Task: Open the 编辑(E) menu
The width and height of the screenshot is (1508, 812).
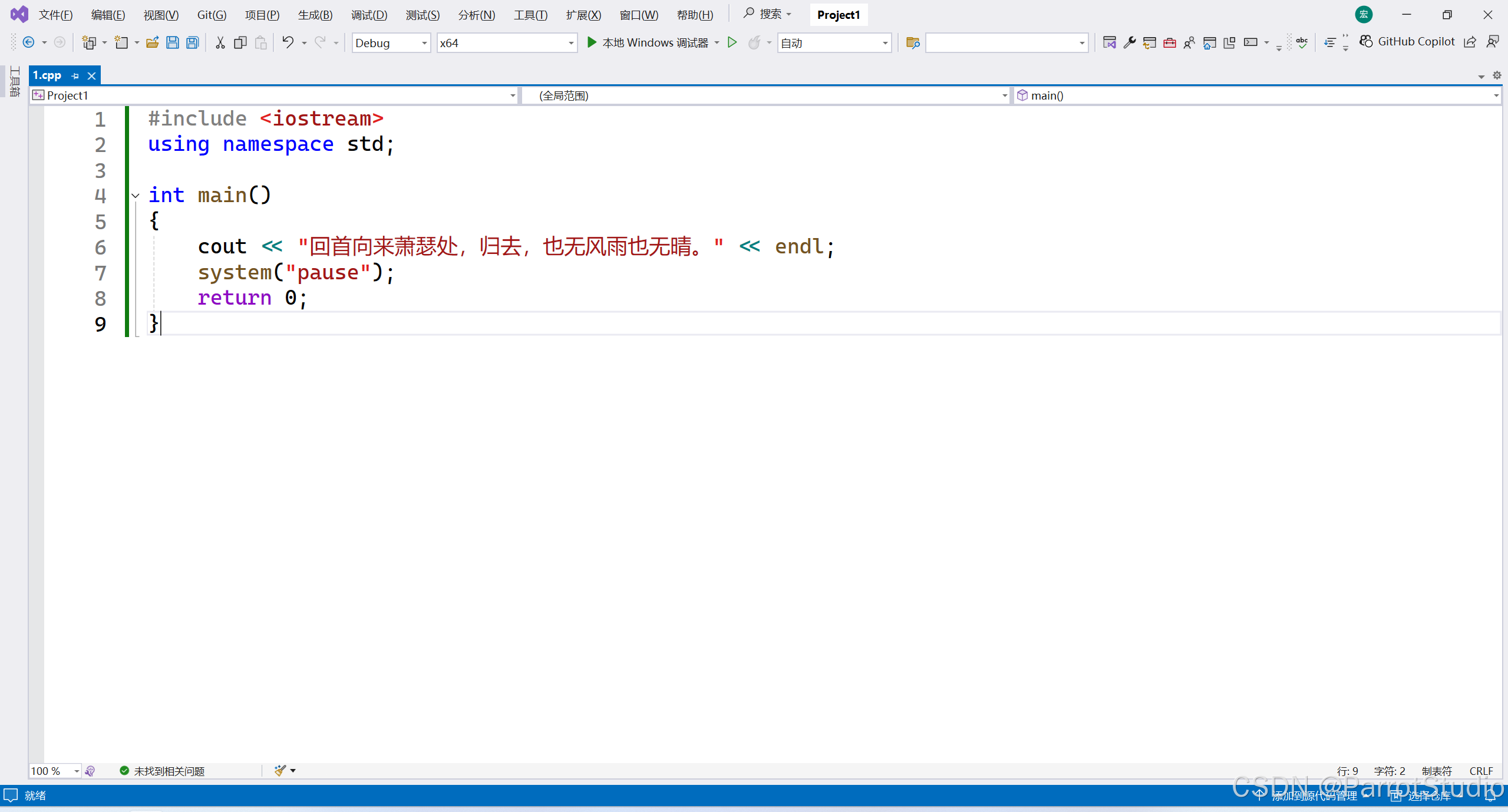Action: [x=108, y=15]
